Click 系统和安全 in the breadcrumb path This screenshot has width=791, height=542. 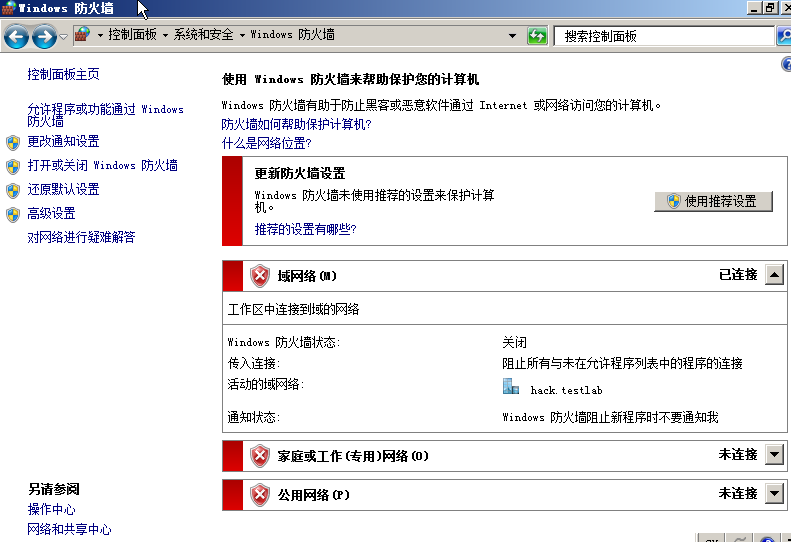203,35
